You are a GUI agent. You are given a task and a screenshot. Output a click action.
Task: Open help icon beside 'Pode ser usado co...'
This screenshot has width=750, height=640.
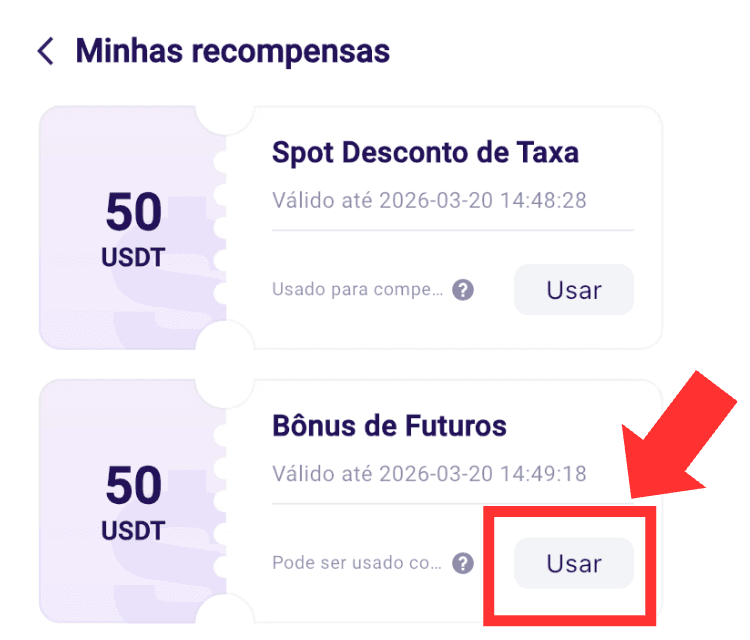[x=463, y=563]
